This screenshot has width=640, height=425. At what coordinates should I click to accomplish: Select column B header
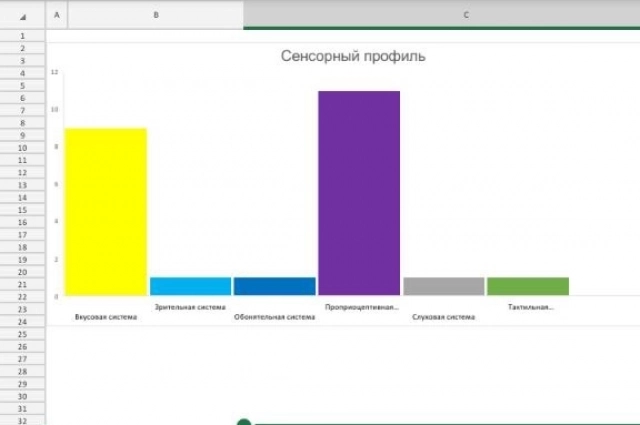pos(156,15)
